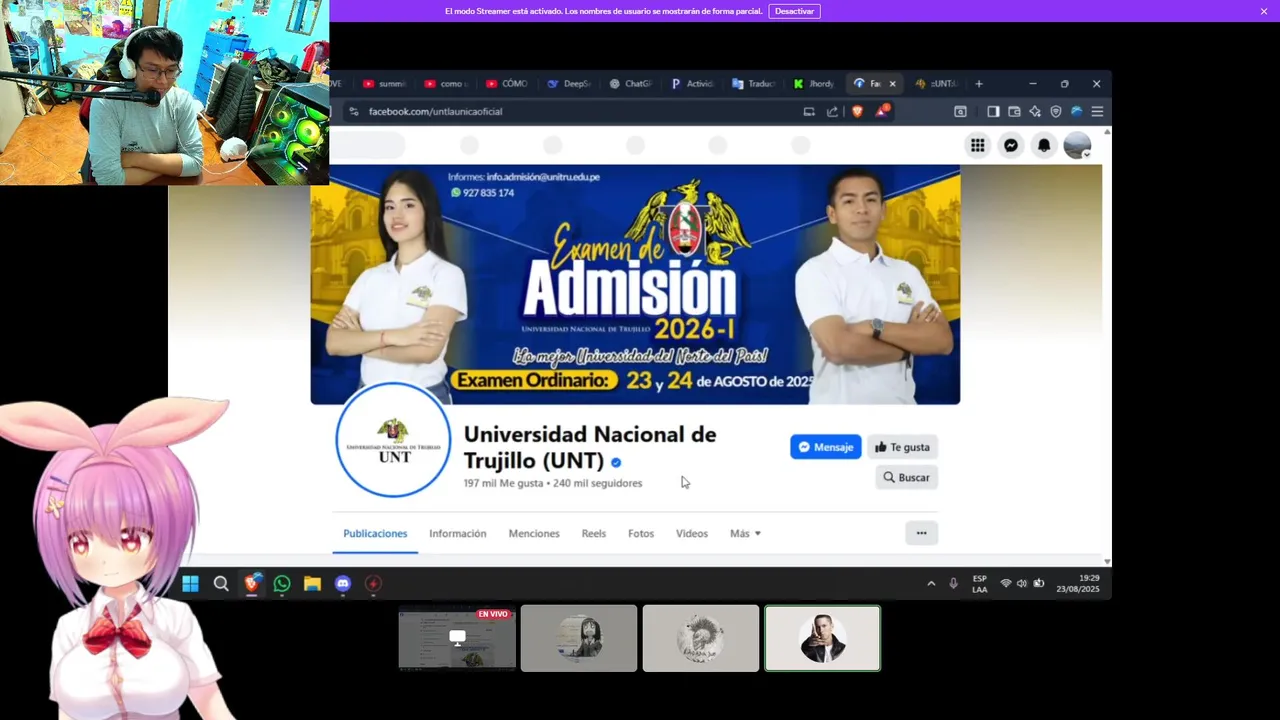Click the Brave Shields lion icon
This screenshot has width=1280, height=720.
[x=857, y=111]
